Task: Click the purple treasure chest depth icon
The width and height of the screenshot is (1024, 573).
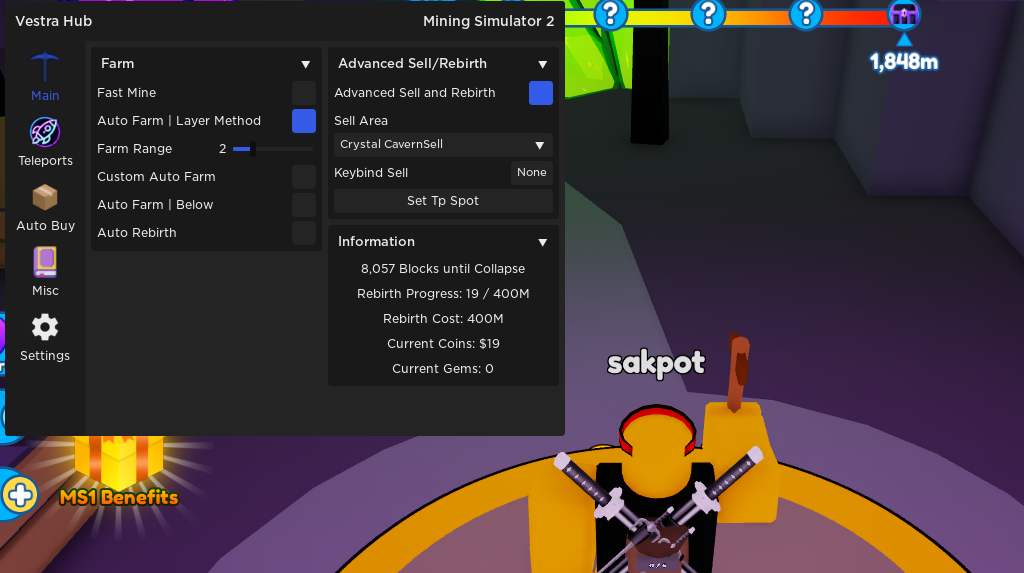Action: pyautogui.click(x=904, y=14)
